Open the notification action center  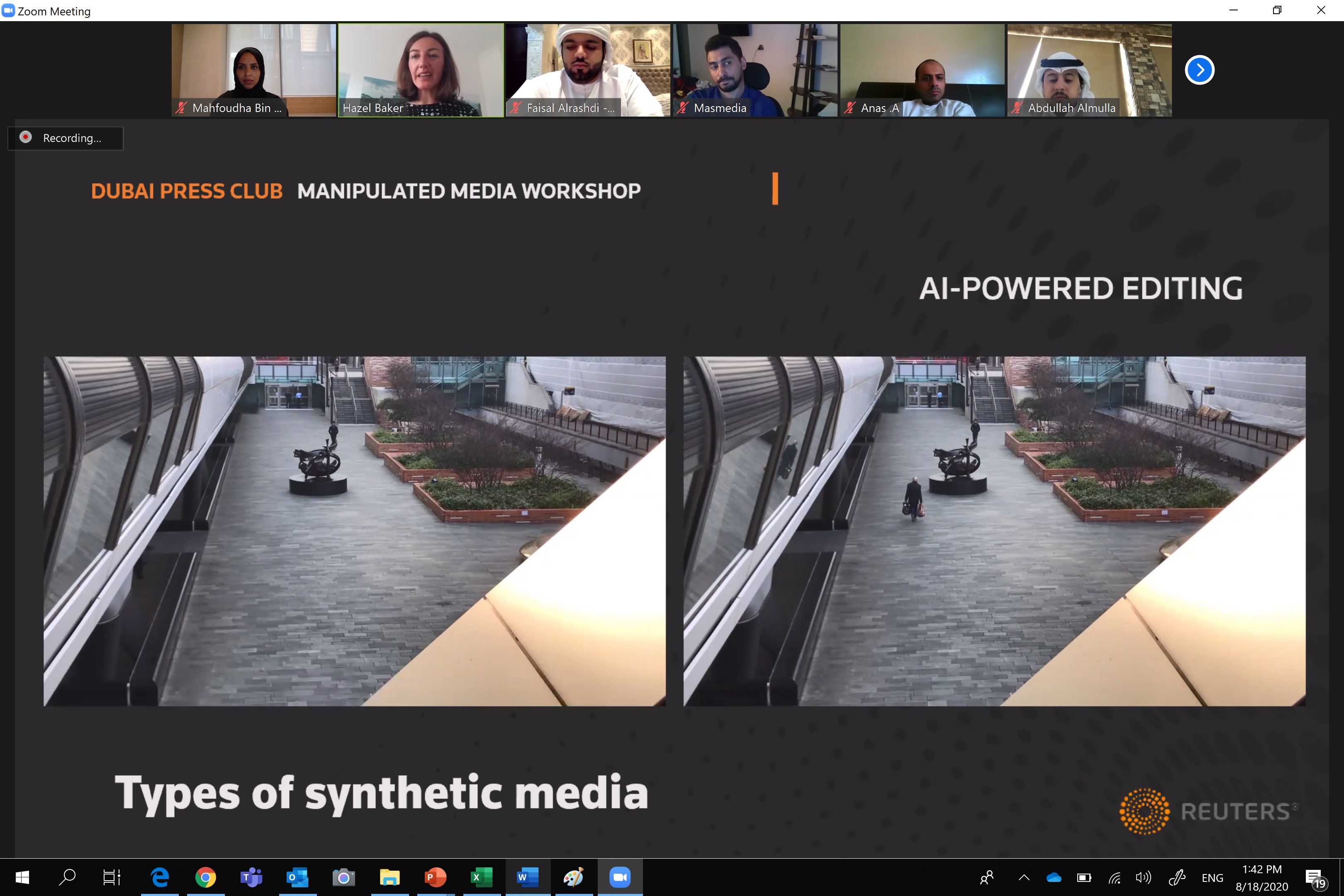coord(1314,878)
